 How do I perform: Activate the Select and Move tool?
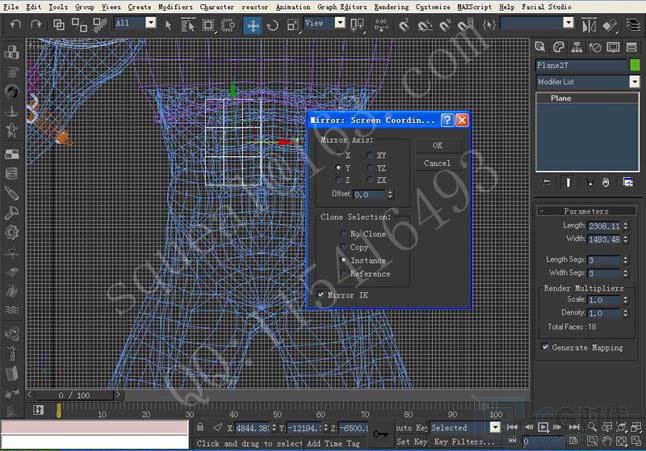[253, 25]
